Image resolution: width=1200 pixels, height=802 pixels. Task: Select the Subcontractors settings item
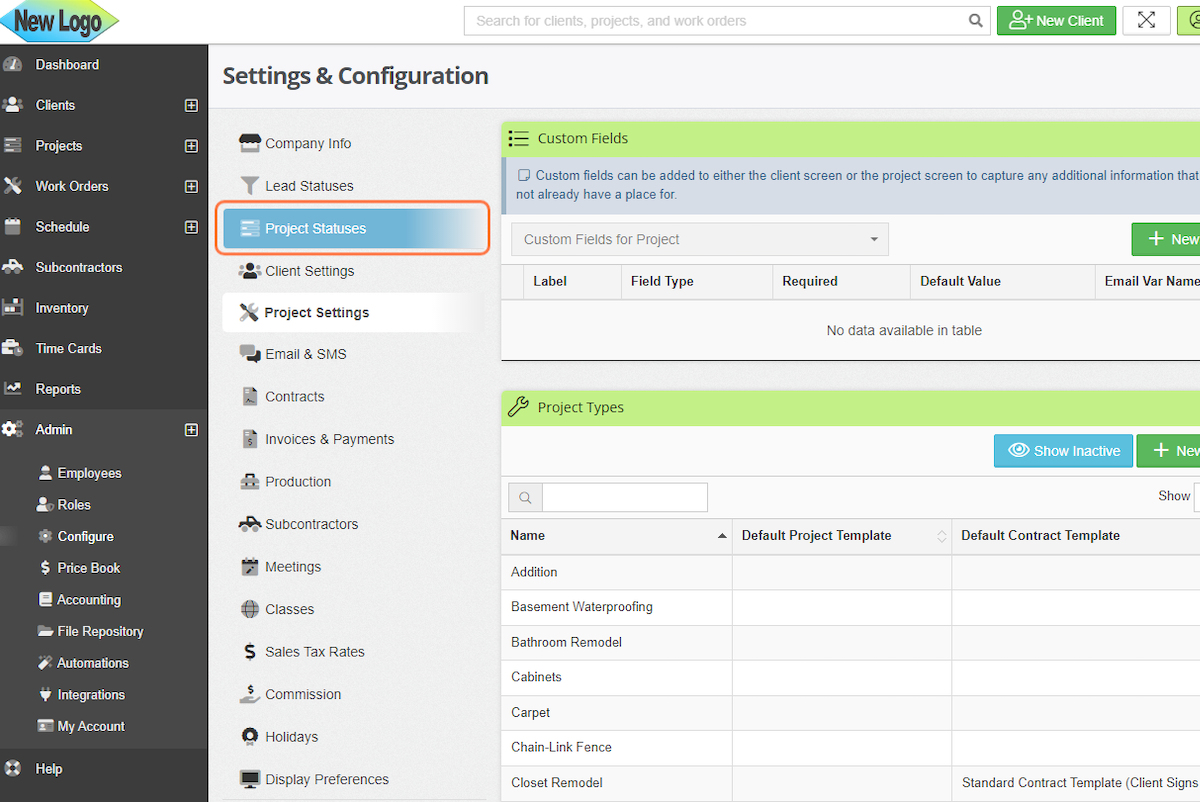coord(307,523)
